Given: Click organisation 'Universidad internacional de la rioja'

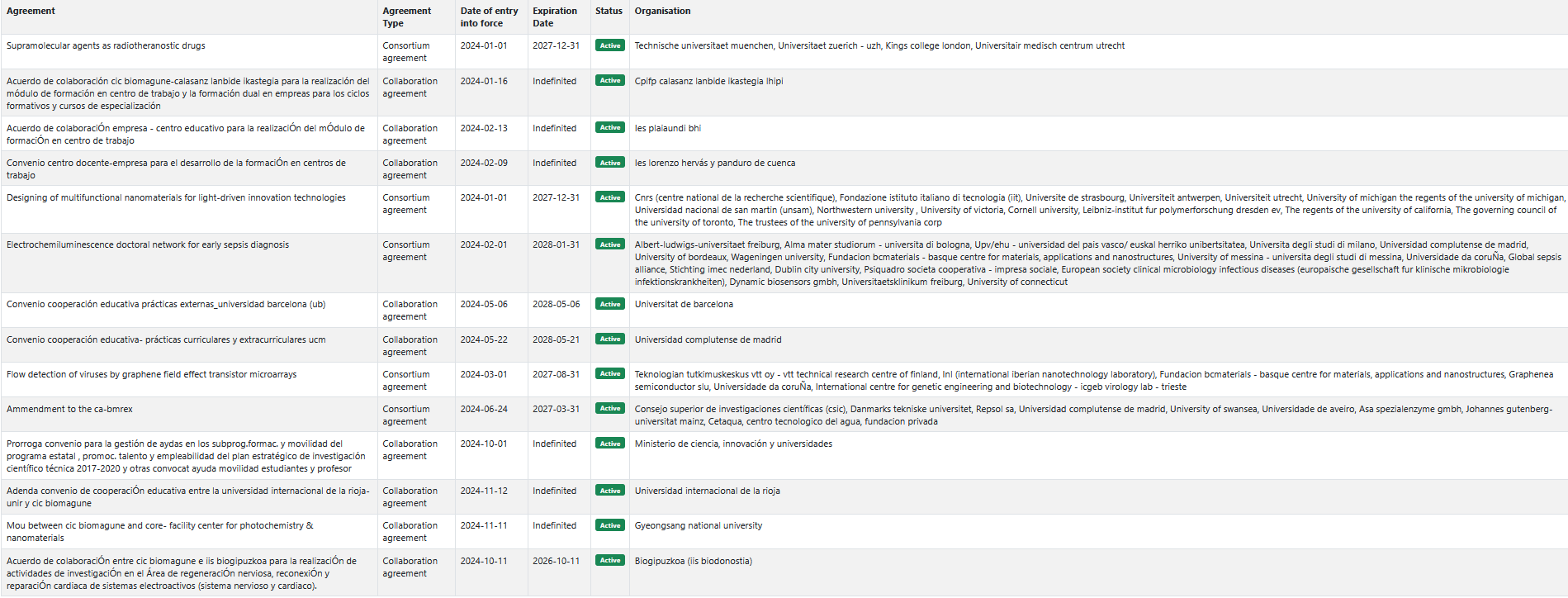Looking at the screenshot, I should click(707, 491).
